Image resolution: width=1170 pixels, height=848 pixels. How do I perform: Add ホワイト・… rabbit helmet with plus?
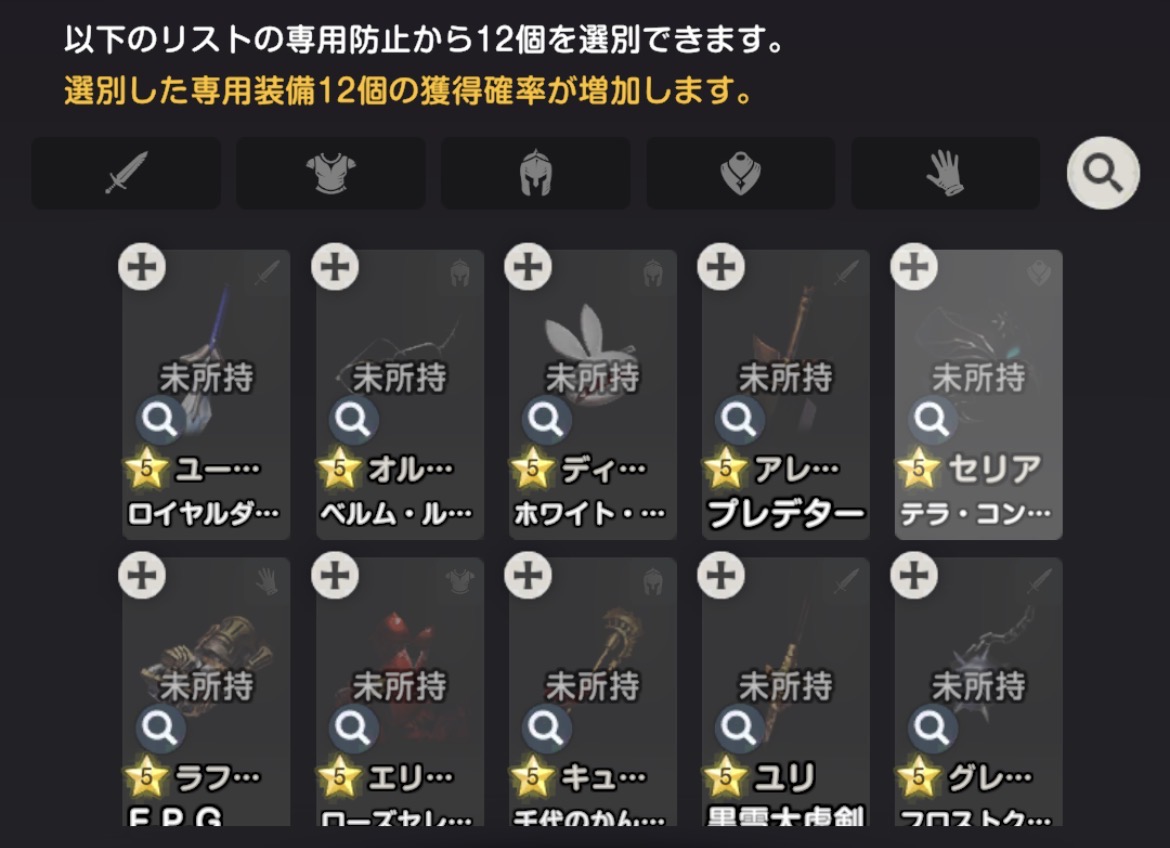point(528,267)
